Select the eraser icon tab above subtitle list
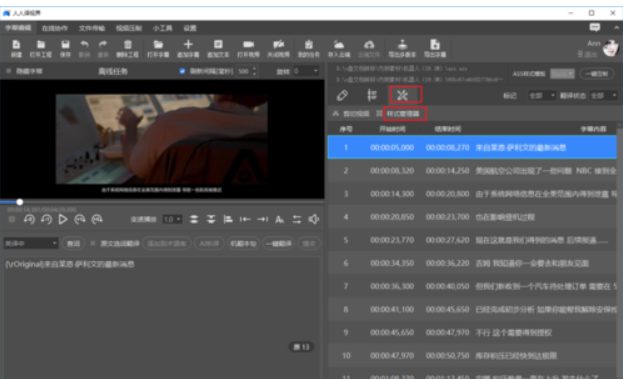This screenshot has width=623, height=379. [x=342, y=95]
